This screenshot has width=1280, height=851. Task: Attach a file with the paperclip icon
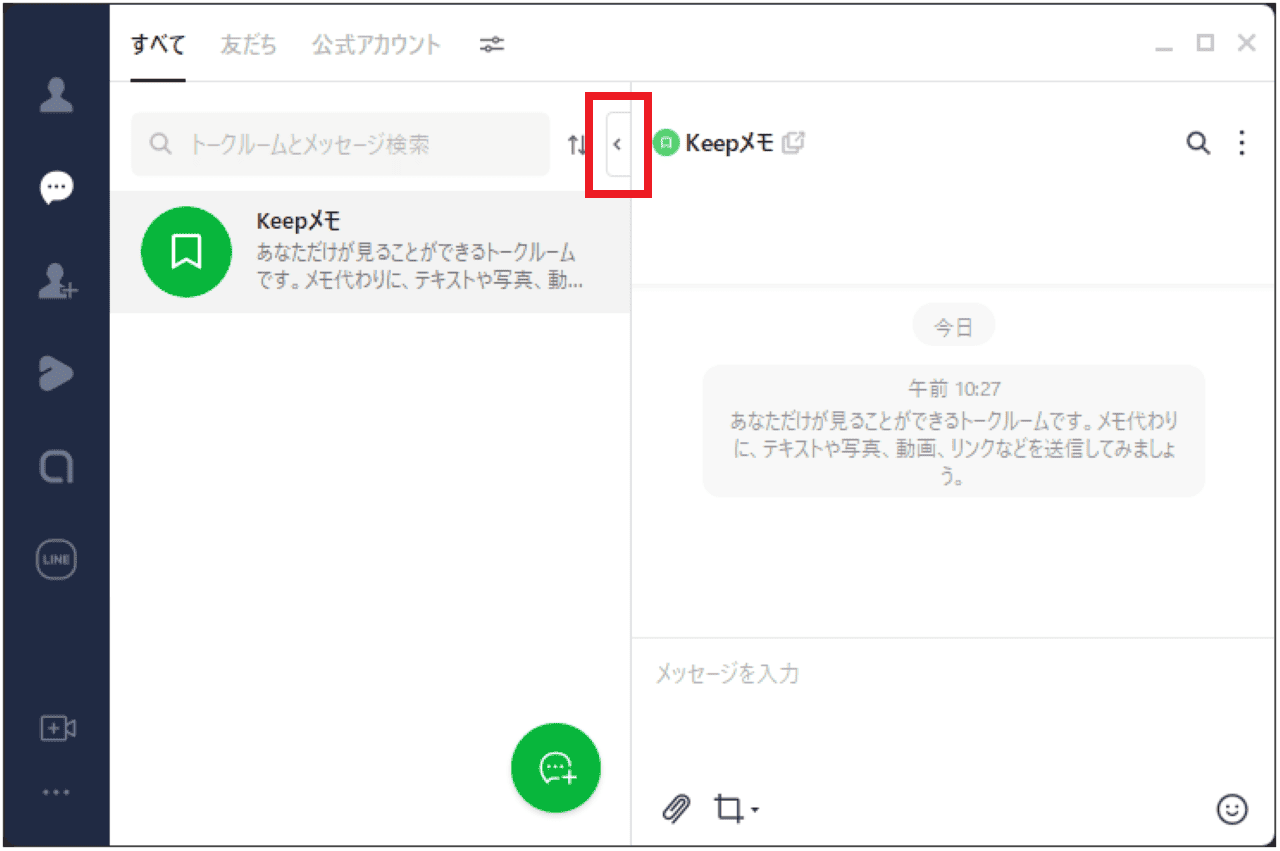tap(677, 808)
